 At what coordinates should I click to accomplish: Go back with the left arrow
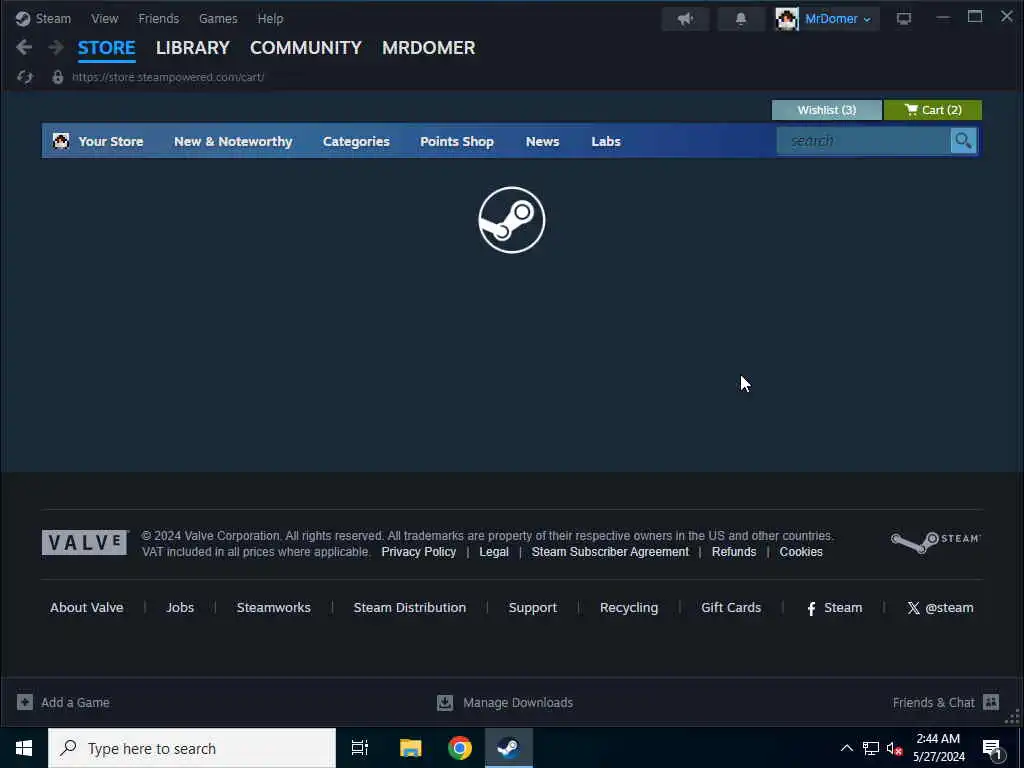pyautogui.click(x=24, y=47)
